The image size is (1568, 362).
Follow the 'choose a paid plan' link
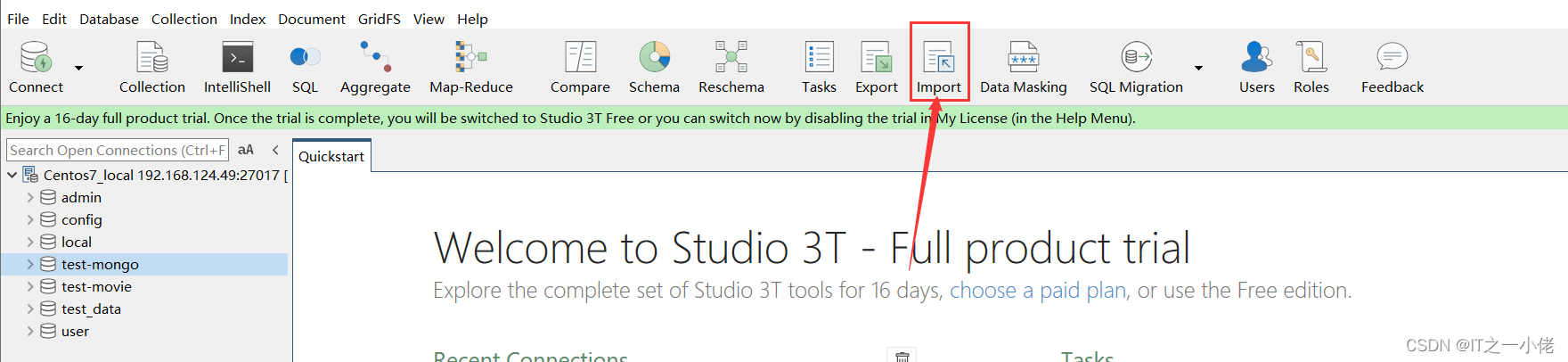coord(1038,291)
